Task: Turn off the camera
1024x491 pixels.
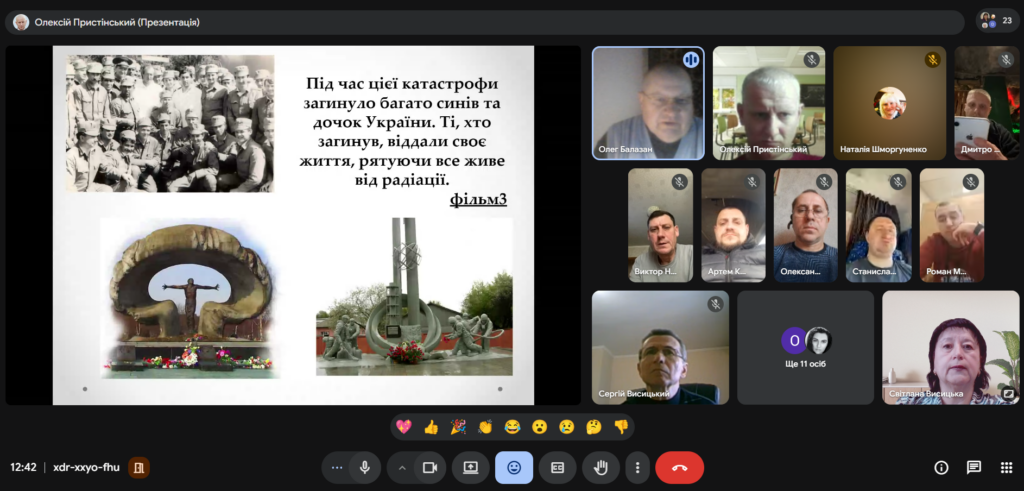Action: (430, 467)
